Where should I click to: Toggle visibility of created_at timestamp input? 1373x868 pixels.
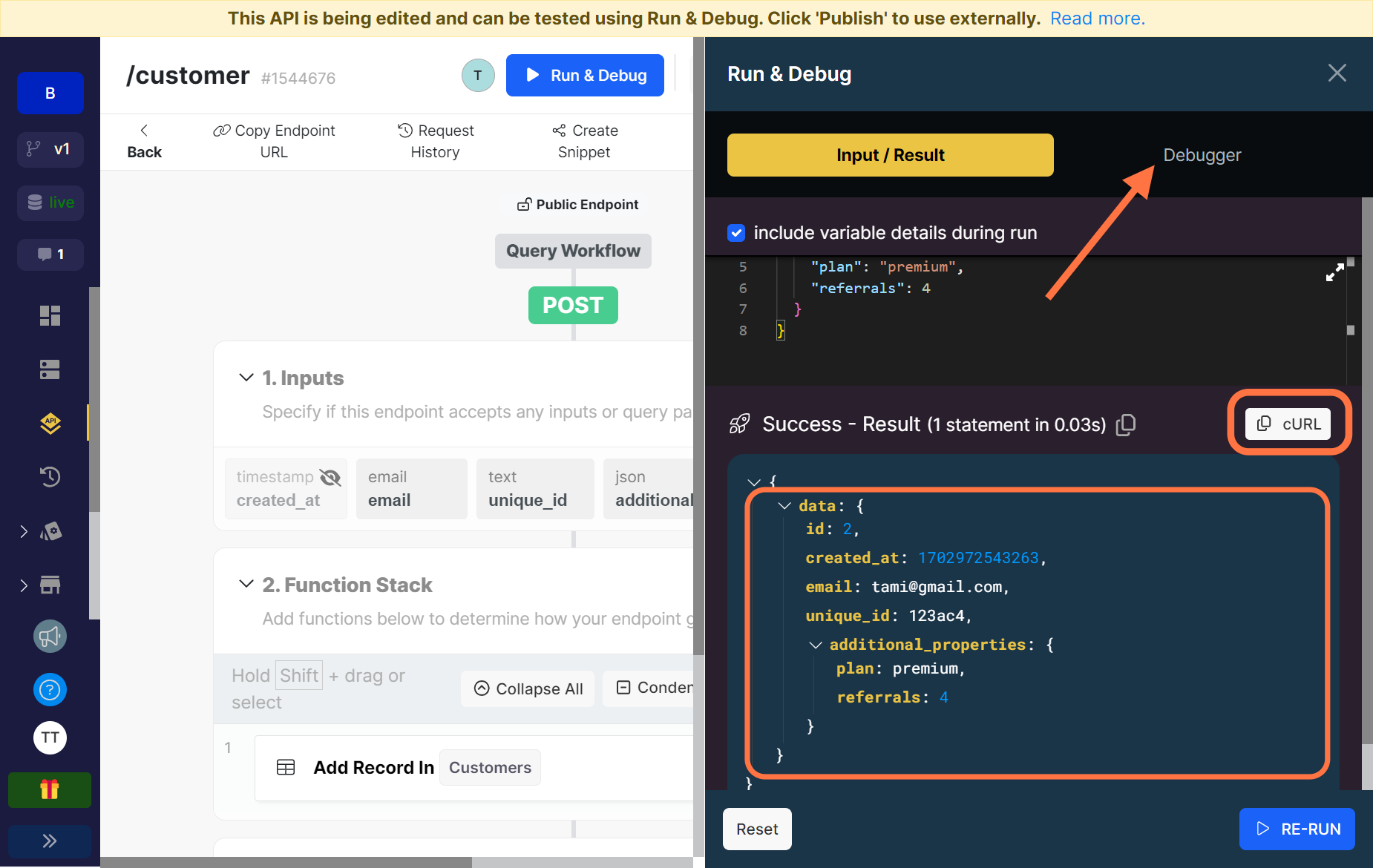[330, 477]
